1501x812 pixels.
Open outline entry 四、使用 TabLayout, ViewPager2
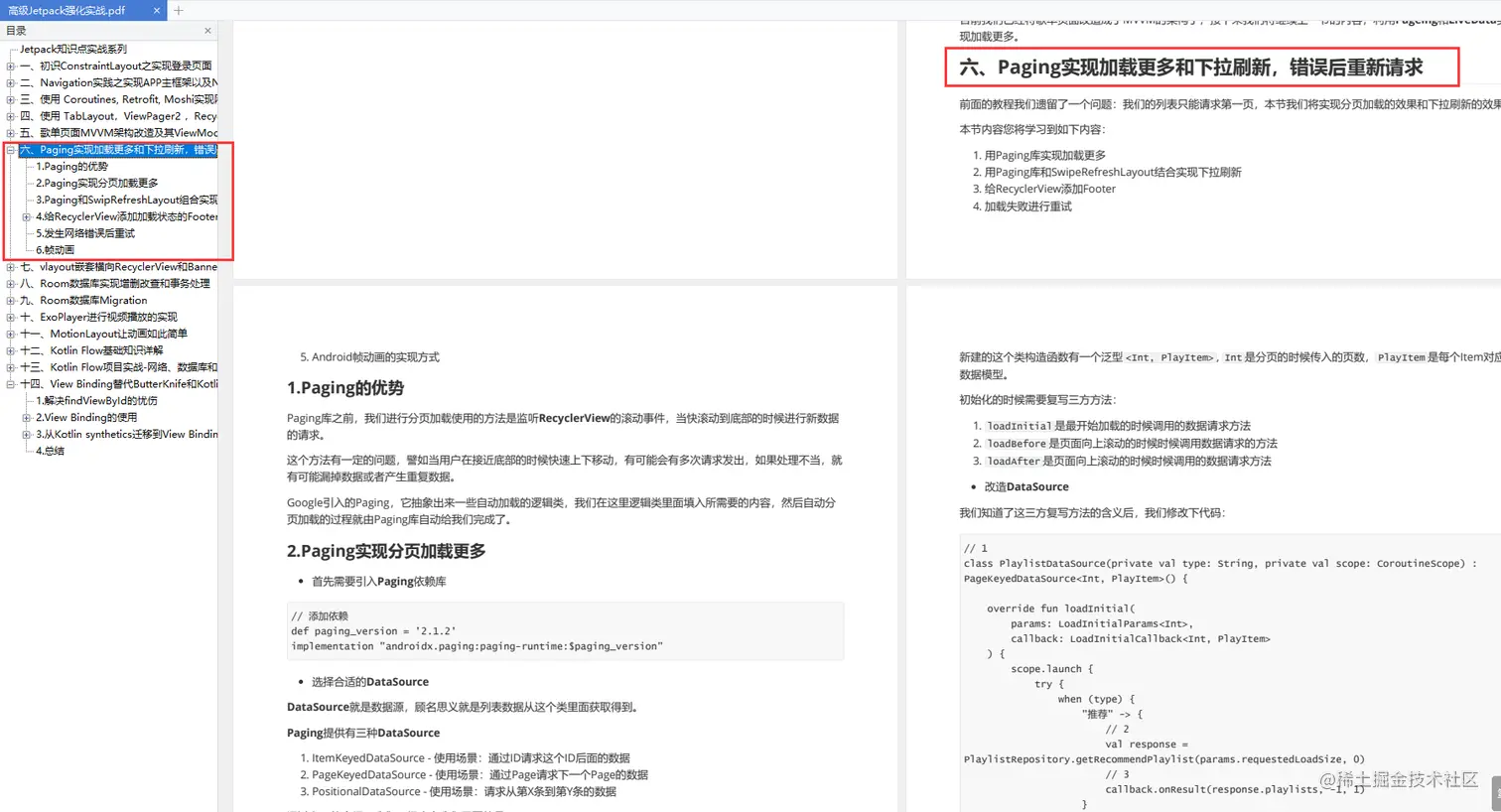119,116
